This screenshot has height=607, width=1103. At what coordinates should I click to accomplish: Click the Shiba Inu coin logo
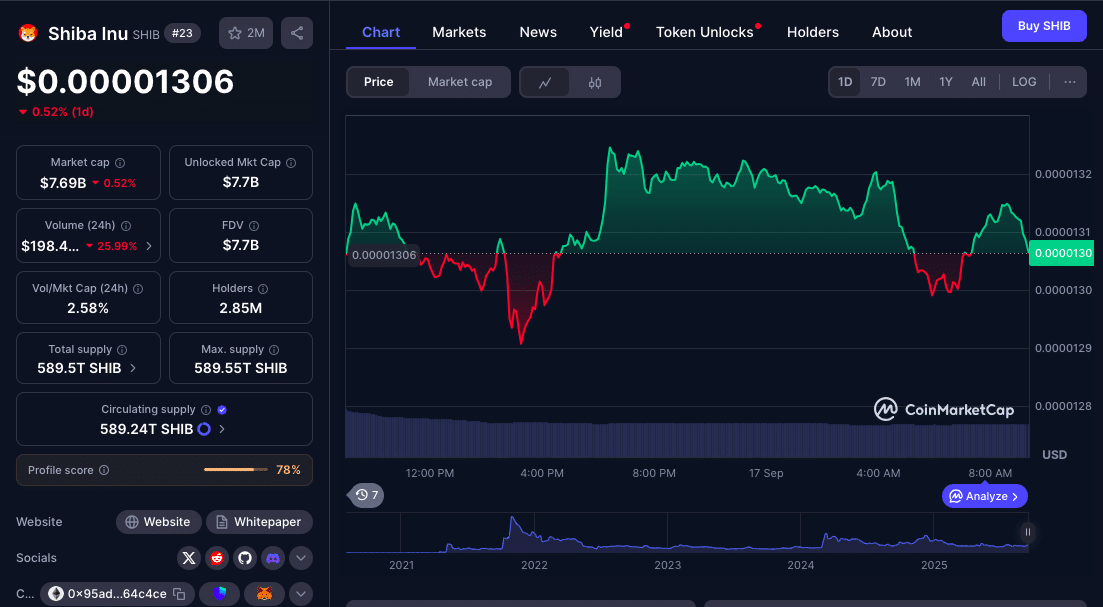27,33
